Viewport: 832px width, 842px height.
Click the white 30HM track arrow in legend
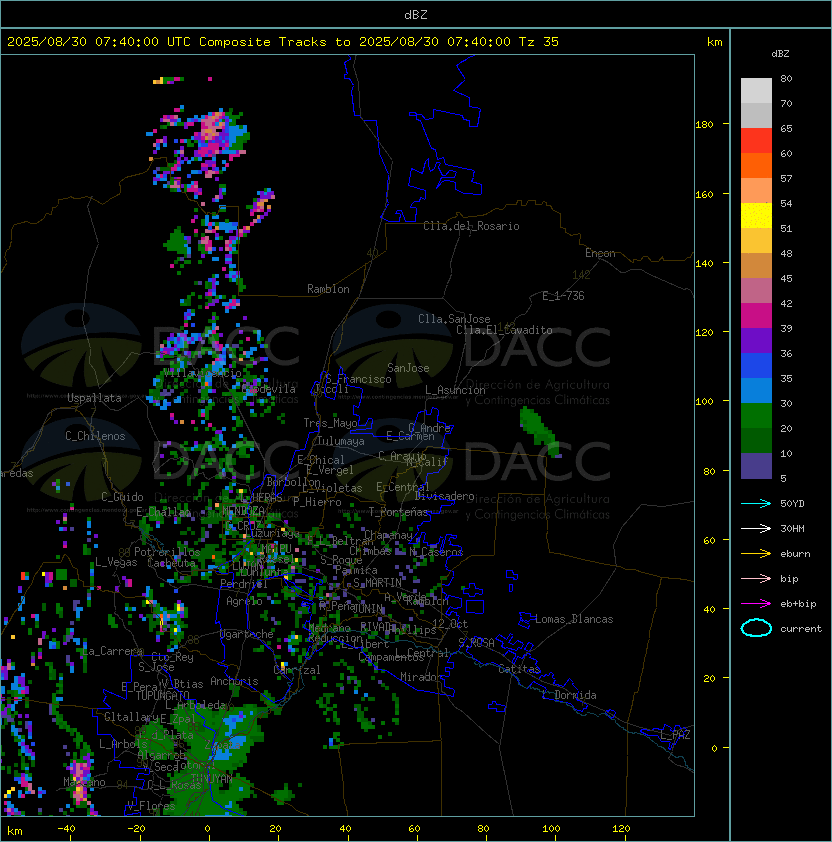tap(756, 528)
